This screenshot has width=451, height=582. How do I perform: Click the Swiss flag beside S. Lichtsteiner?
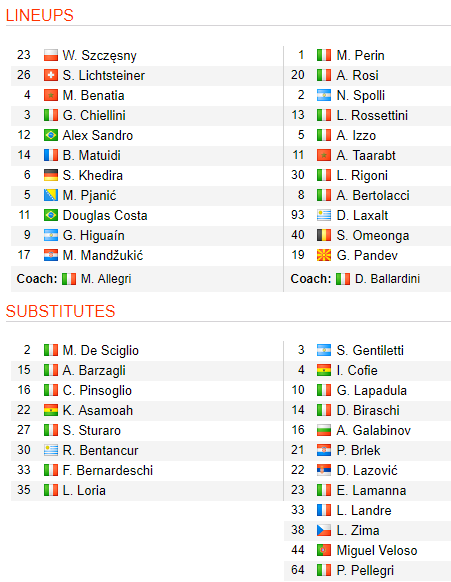(51, 75)
